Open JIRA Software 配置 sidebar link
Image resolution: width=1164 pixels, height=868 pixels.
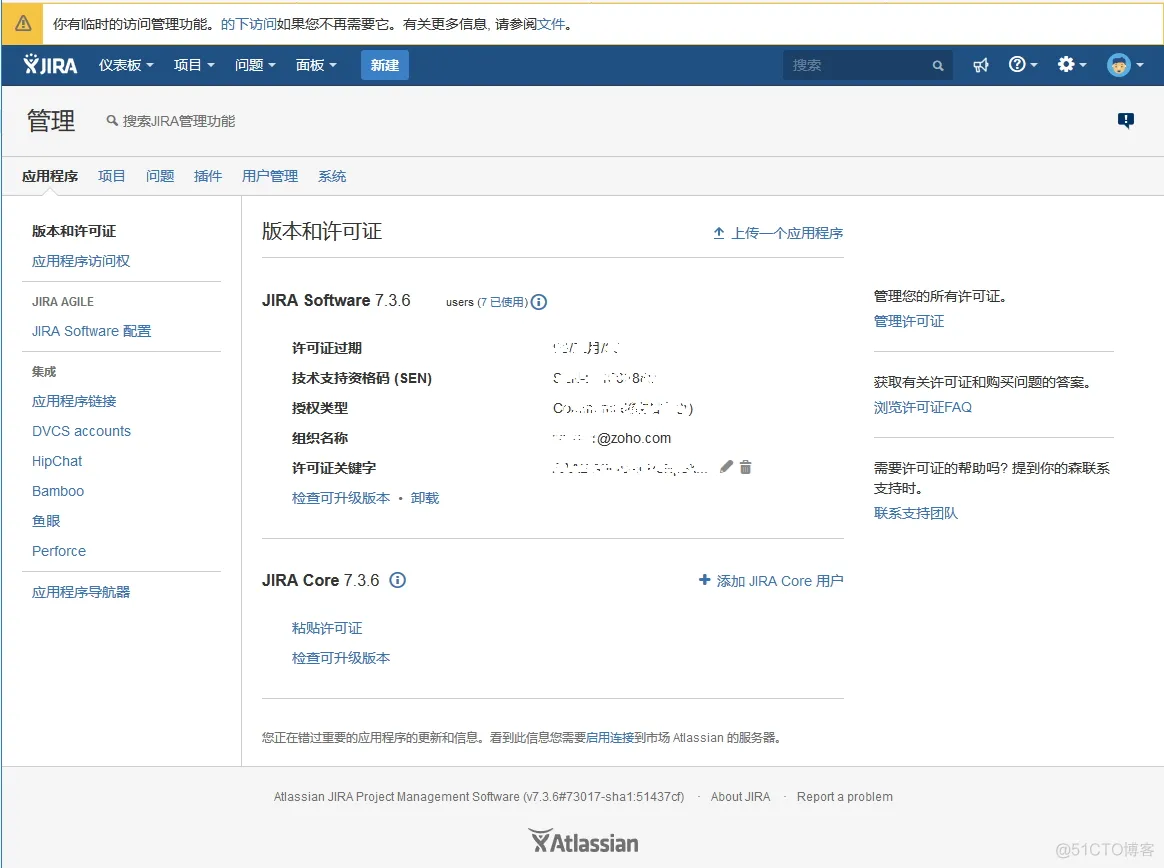click(91, 331)
